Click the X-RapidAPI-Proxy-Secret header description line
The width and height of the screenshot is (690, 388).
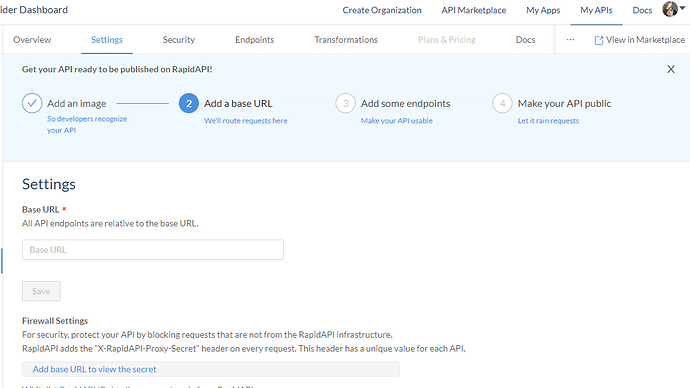(x=243, y=349)
